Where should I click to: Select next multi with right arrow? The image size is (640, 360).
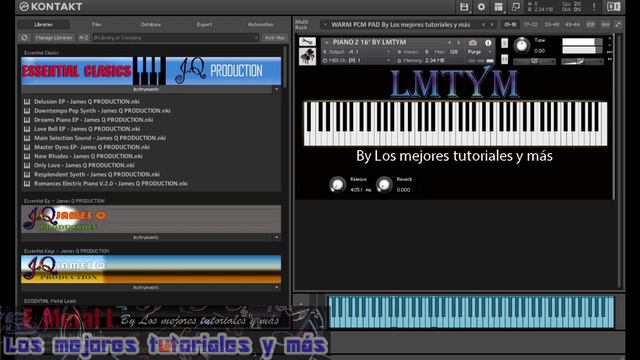point(492,24)
